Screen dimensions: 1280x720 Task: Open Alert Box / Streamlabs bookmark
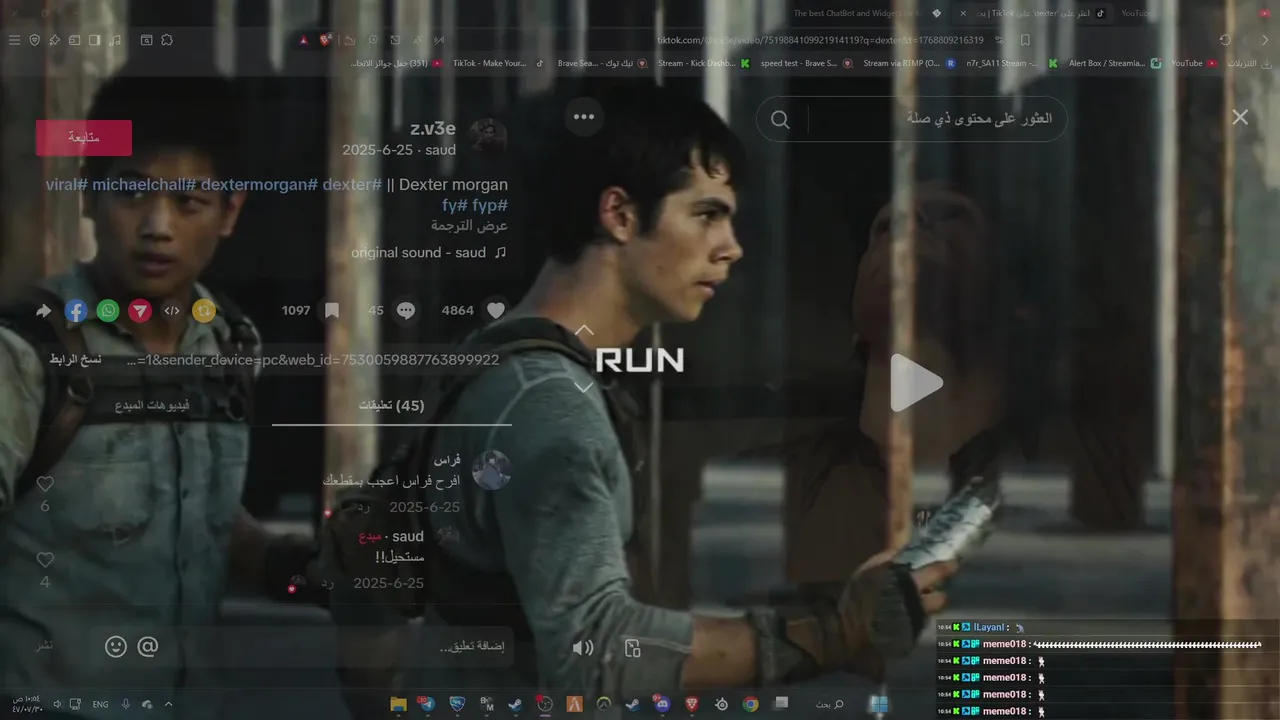[x=1115, y=63]
